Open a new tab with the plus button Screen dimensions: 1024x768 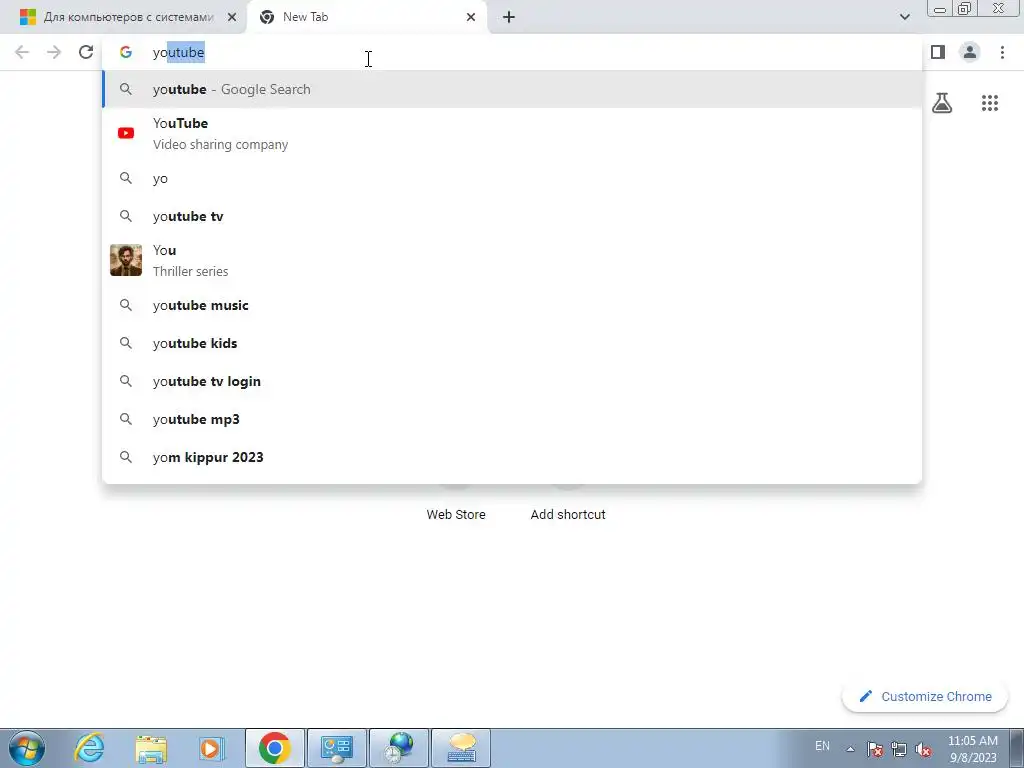(509, 17)
